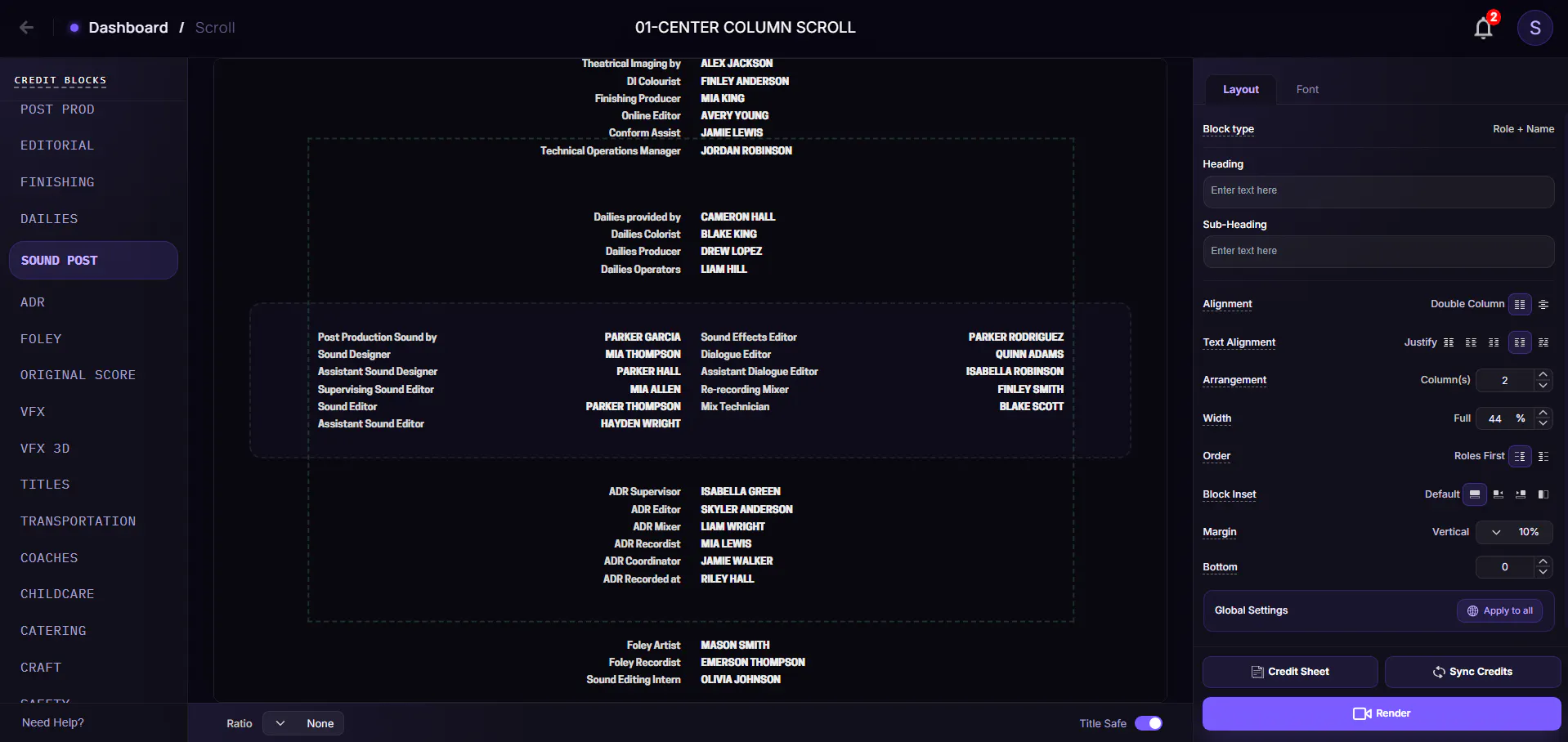Open the Need Help? link
Screen dimensions: 1568x742
tap(53, 722)
